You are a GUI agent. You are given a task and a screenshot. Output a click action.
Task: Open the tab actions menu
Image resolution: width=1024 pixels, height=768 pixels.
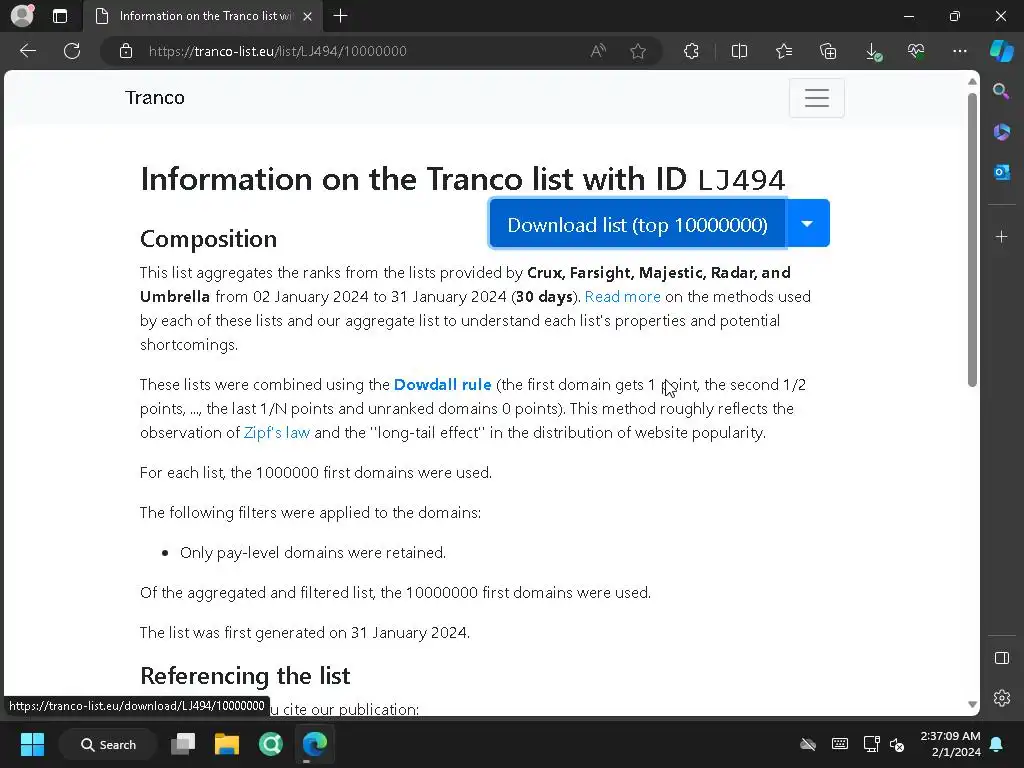tap(59, 16)
